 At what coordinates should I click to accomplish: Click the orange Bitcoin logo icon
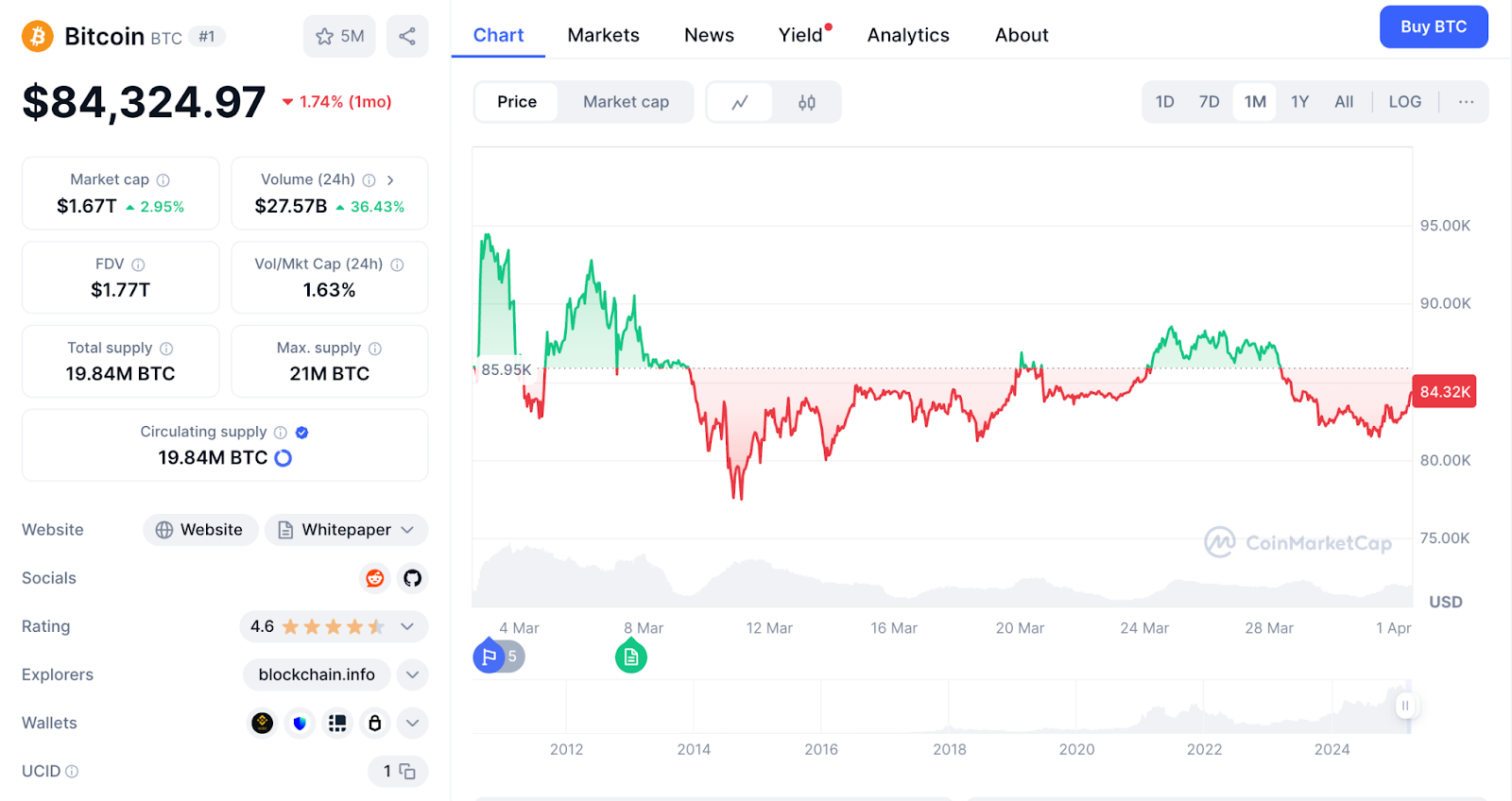[x=38, y=36]
